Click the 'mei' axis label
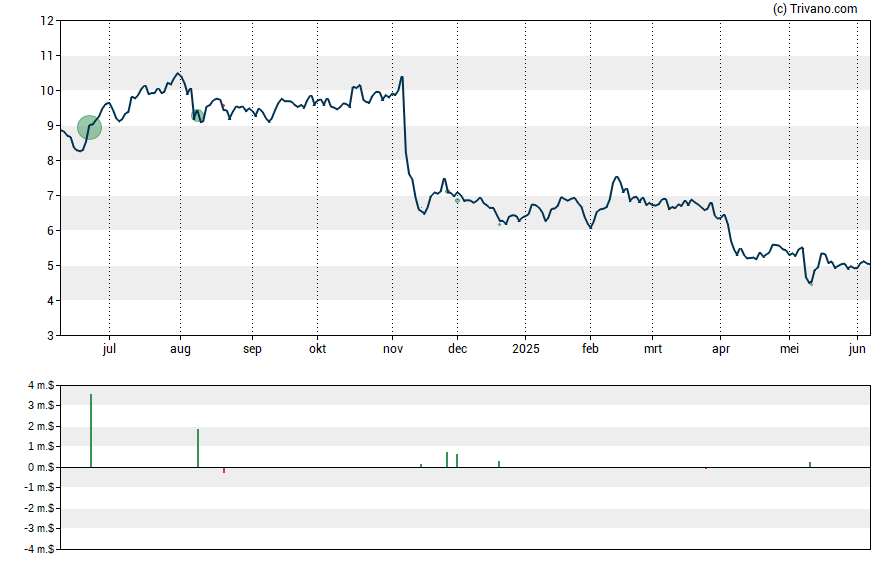Viewport: 888px width, 565px height. tap(789, 349)
